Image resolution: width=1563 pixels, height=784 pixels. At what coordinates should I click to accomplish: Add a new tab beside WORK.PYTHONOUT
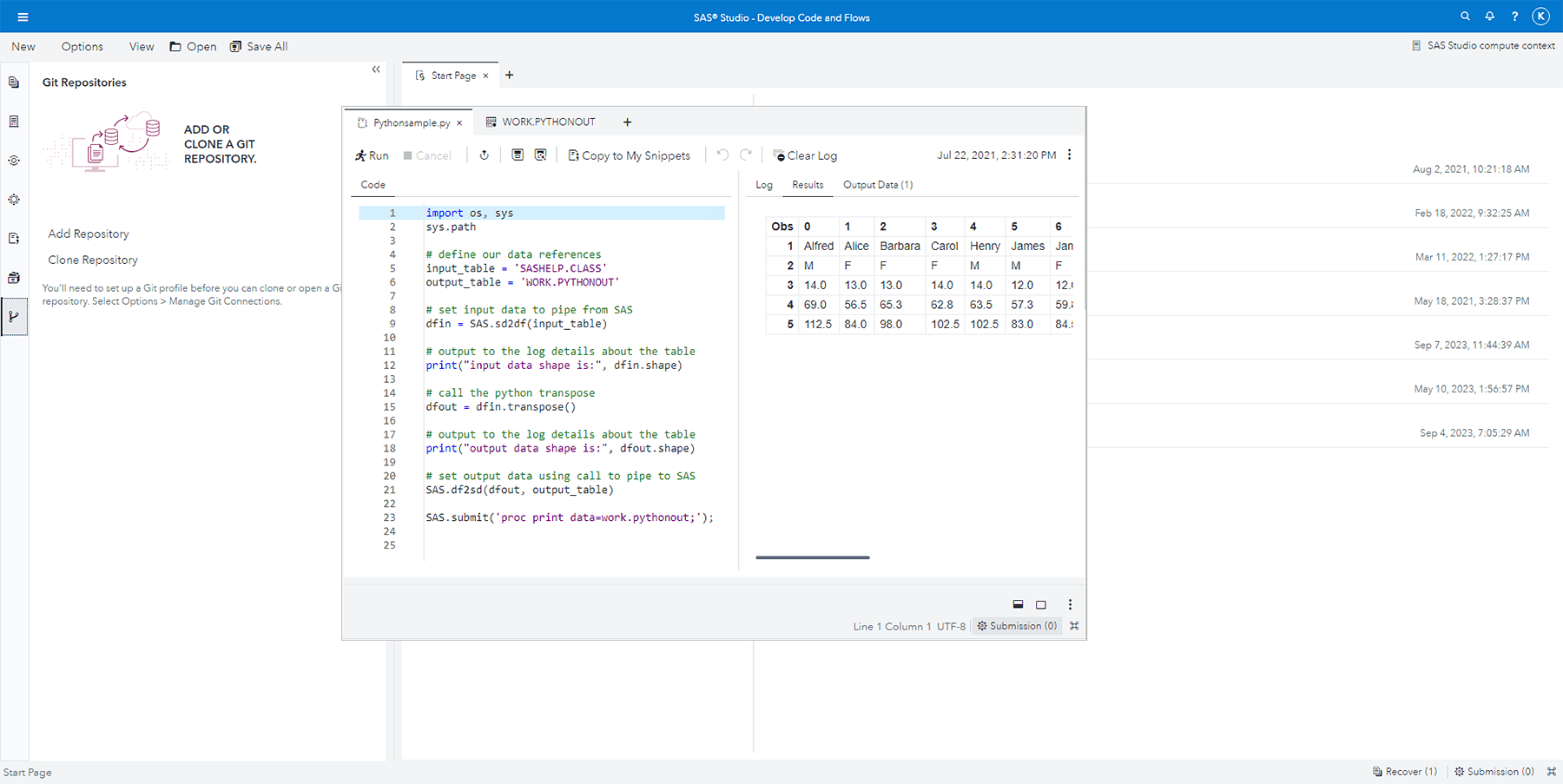628,122
